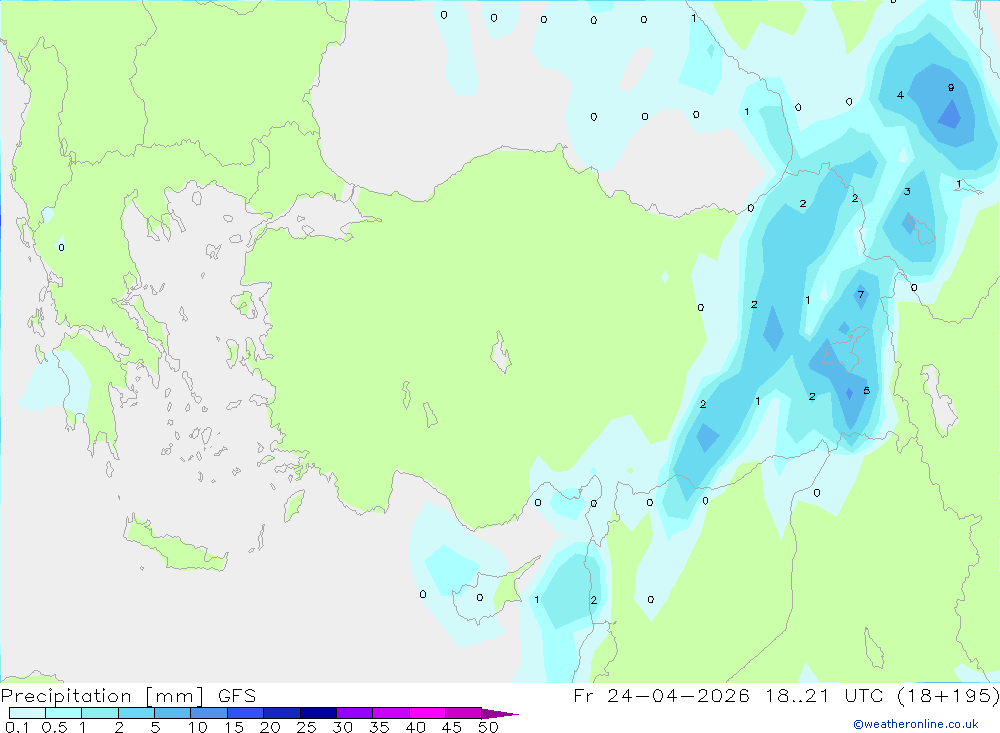Click the 25–30 mm navy legend box

318,713
